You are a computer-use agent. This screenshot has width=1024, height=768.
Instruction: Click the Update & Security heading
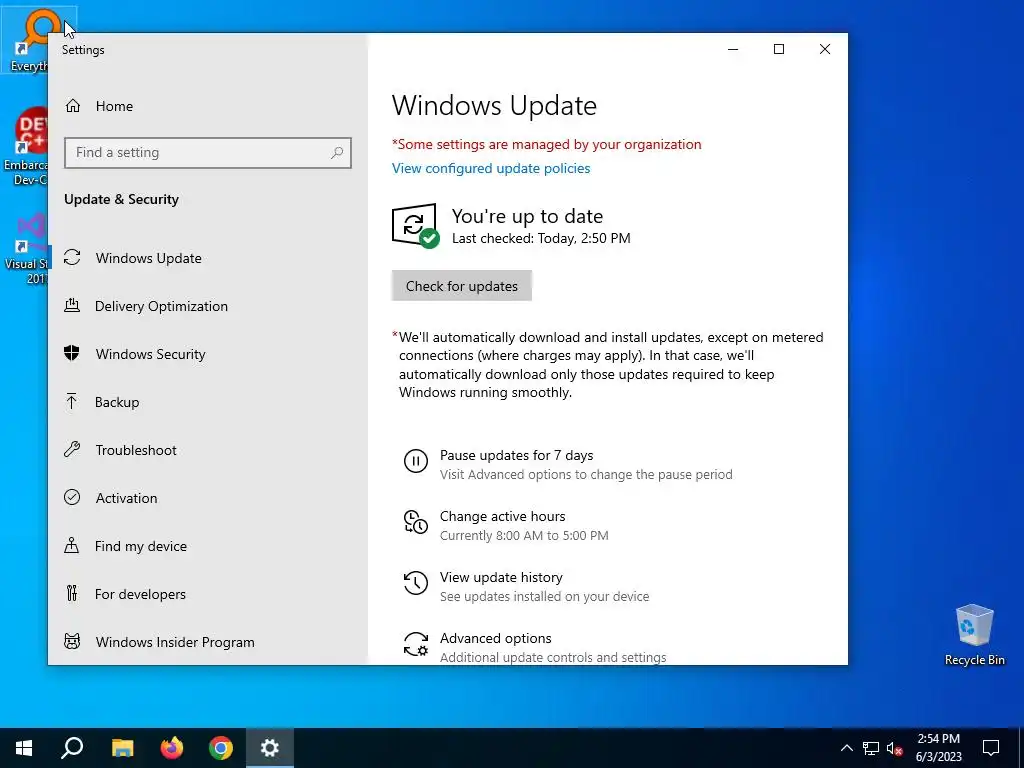click(121, 199)
